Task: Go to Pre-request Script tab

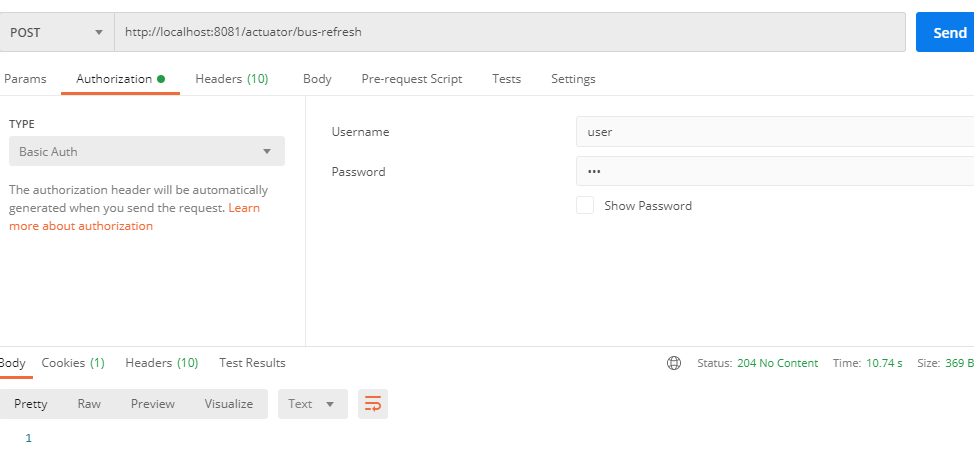Action: point(412,79)
